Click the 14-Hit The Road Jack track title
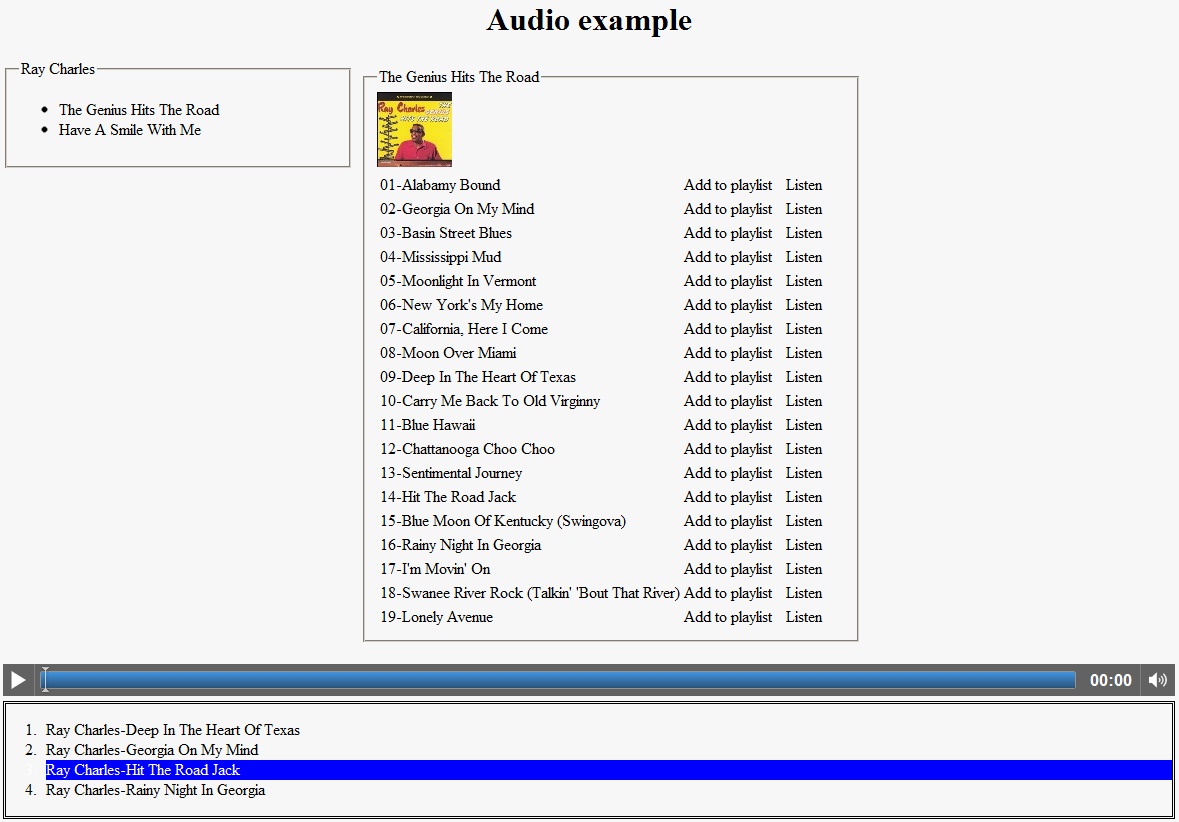This screenshot has height=822, width=1179. (448, 498)
